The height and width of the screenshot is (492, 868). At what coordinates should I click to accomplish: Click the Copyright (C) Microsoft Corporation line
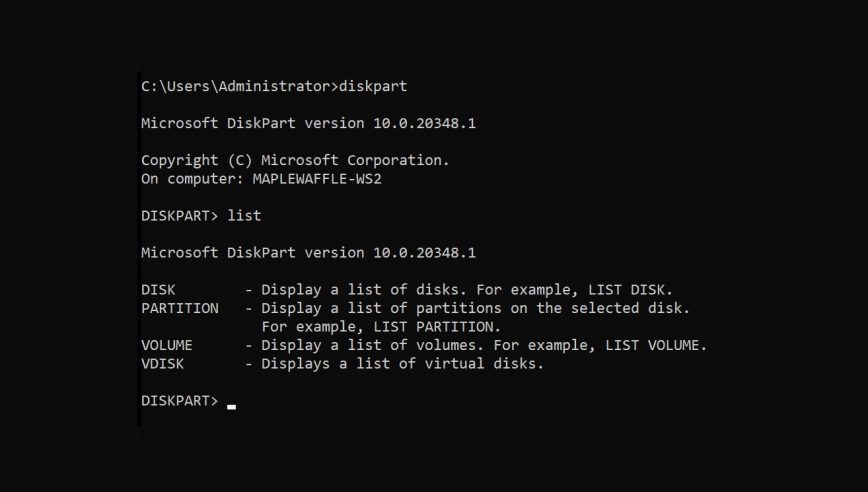[x=296, y=160]
